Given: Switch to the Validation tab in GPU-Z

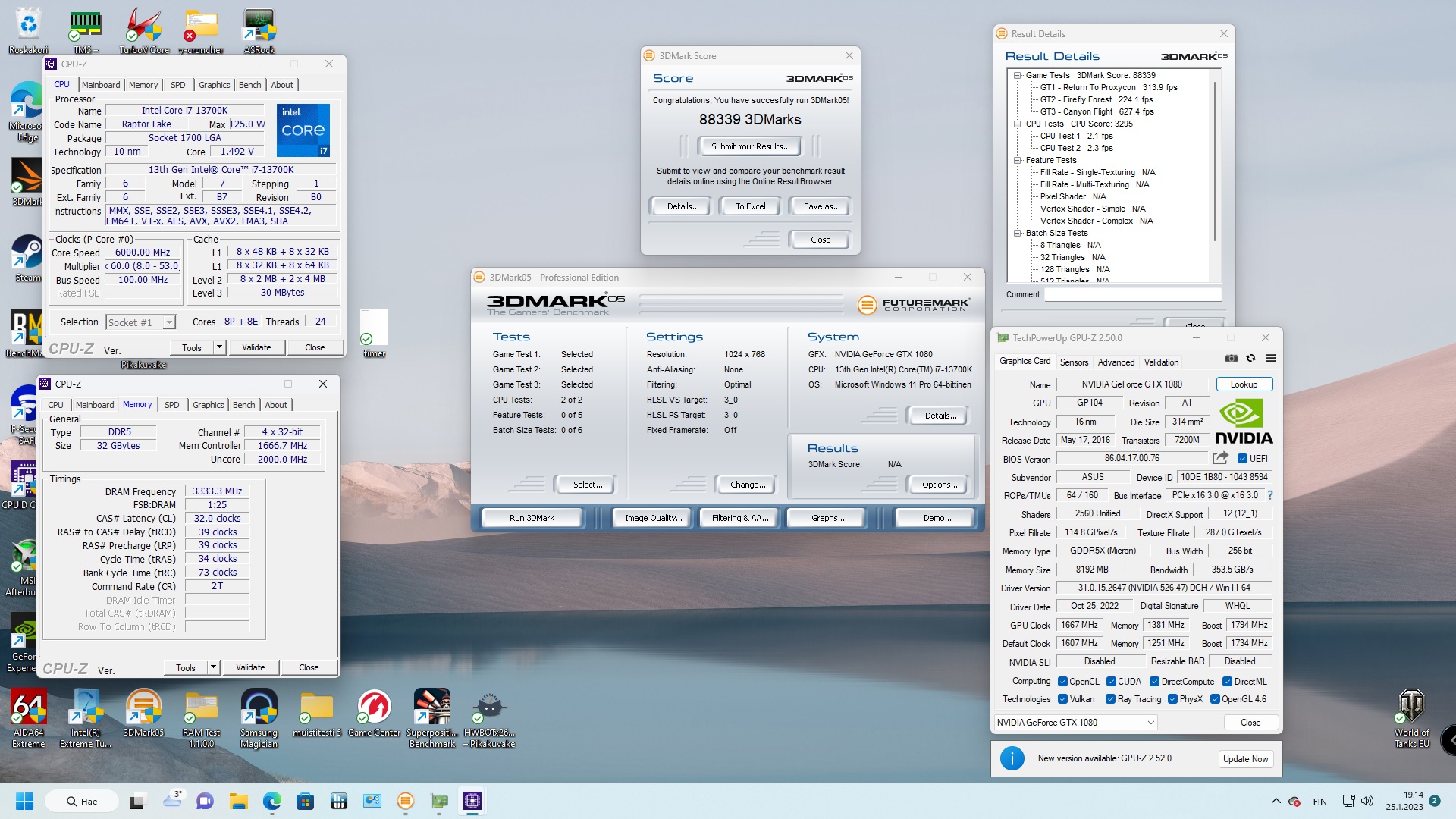Looking at the screenshot, I should pos(1161,362).
